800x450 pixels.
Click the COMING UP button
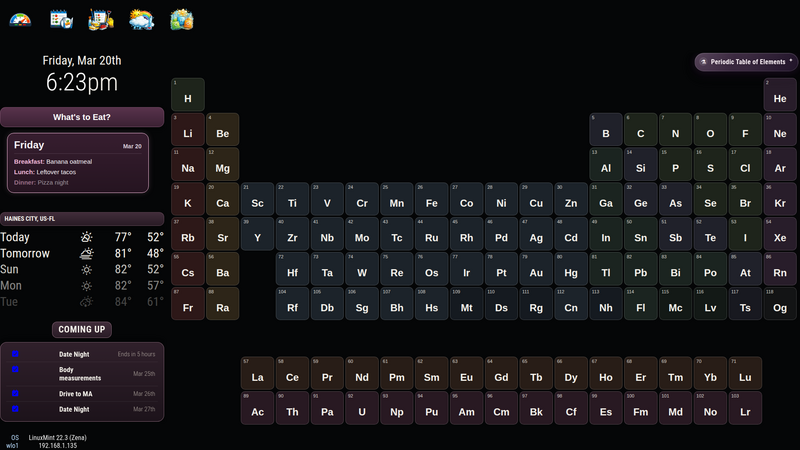tap(82, 330)
